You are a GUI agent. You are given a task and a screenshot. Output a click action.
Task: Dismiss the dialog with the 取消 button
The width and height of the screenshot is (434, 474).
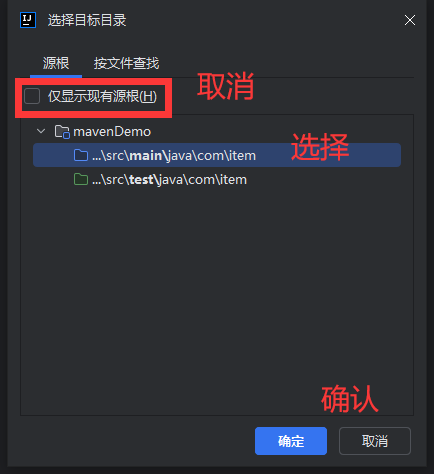pos(375,441)
